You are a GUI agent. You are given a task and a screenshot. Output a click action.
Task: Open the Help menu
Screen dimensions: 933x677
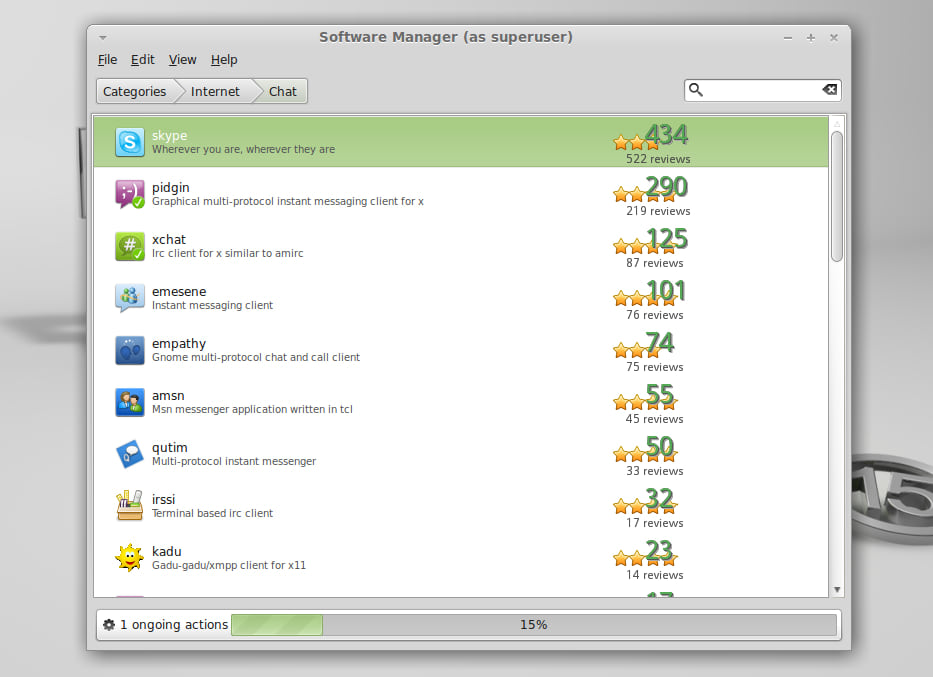[224, 59]
